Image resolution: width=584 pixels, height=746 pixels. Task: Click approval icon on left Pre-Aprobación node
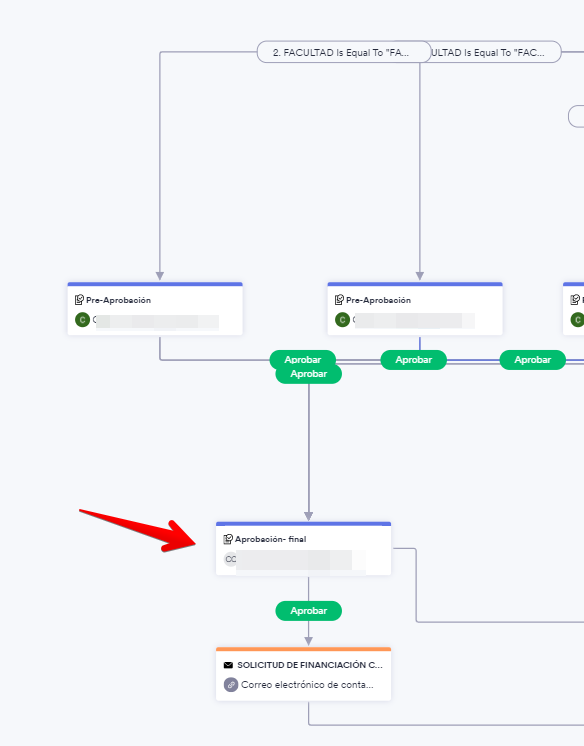pos(79,300)
